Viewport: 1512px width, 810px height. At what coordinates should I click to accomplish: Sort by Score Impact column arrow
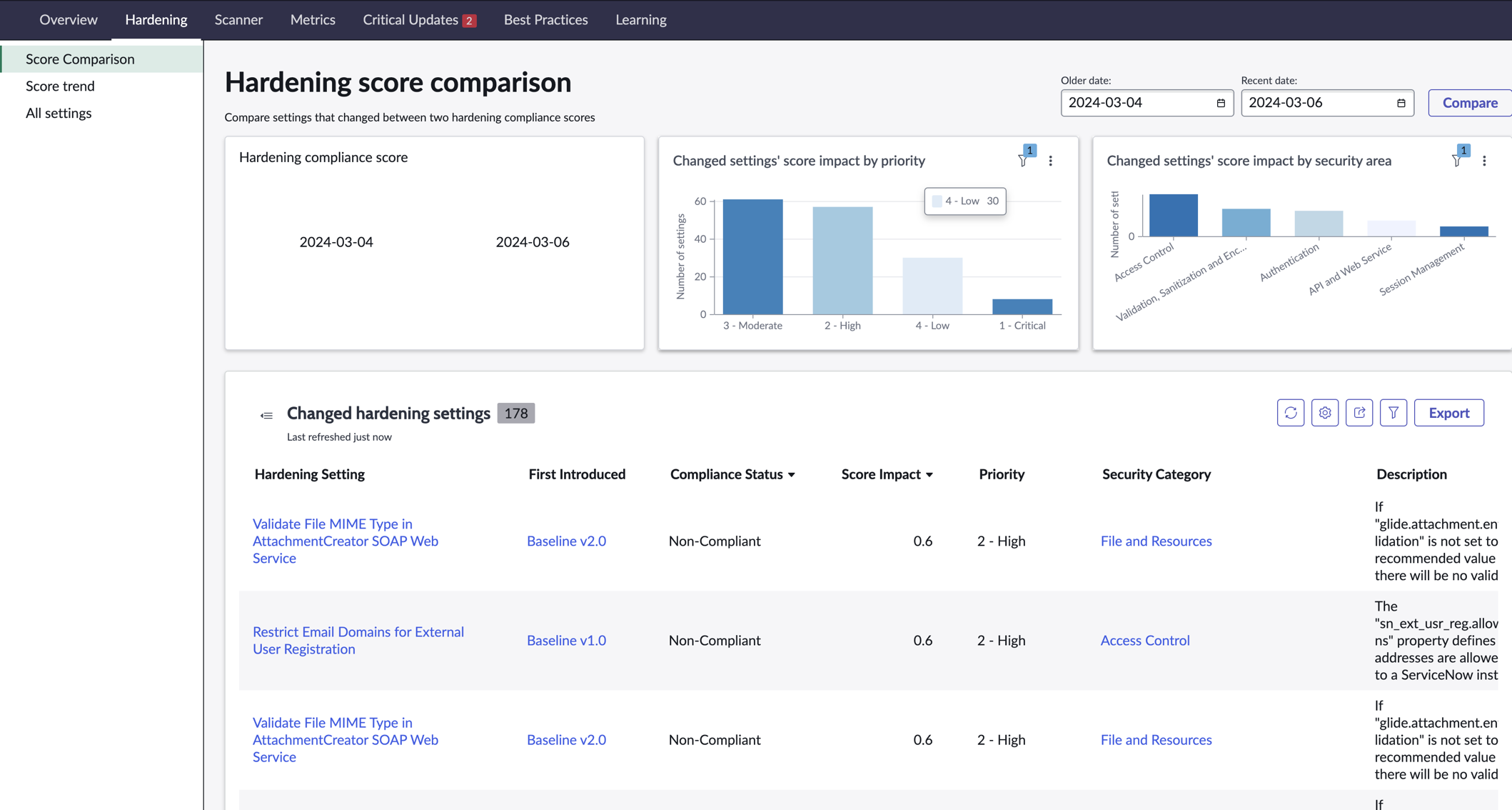tap(929, 475)
